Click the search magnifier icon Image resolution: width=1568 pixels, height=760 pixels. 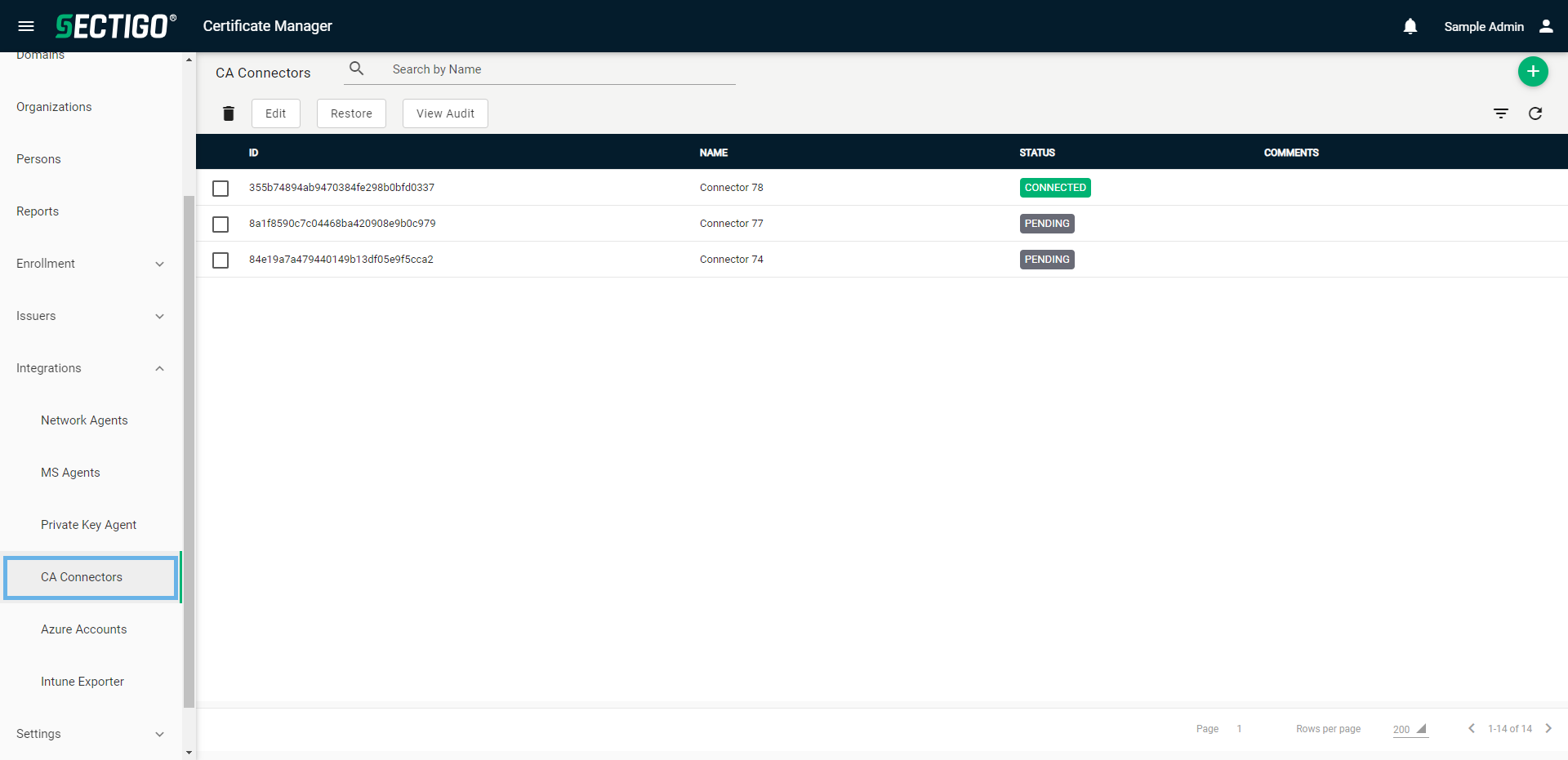tap(357, 69)
